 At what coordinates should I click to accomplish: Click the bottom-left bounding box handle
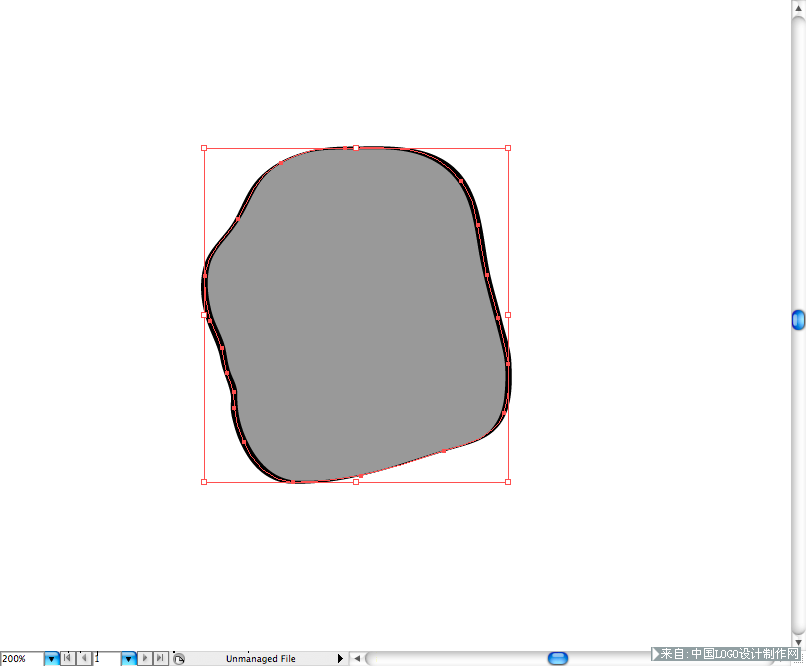(204, 482)
